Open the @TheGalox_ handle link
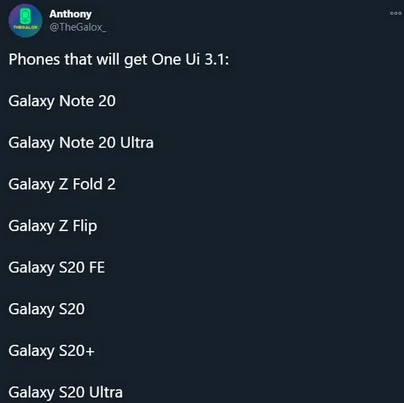This screenshot has height=403, width=404. [x=78, y=27]
